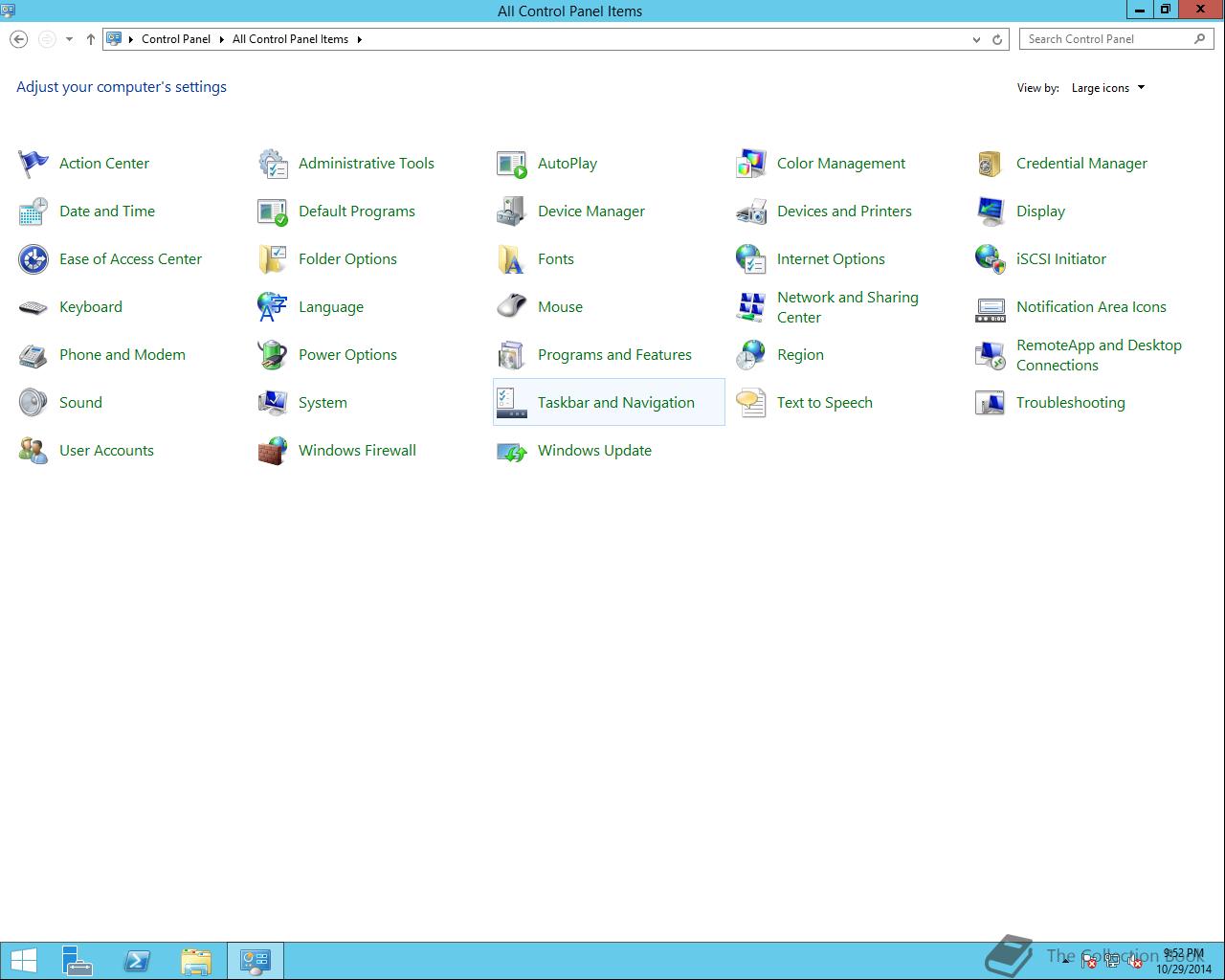Open the Default Programs icon
The width and height of the screenshot is (1225, 980).
point(273,212)
